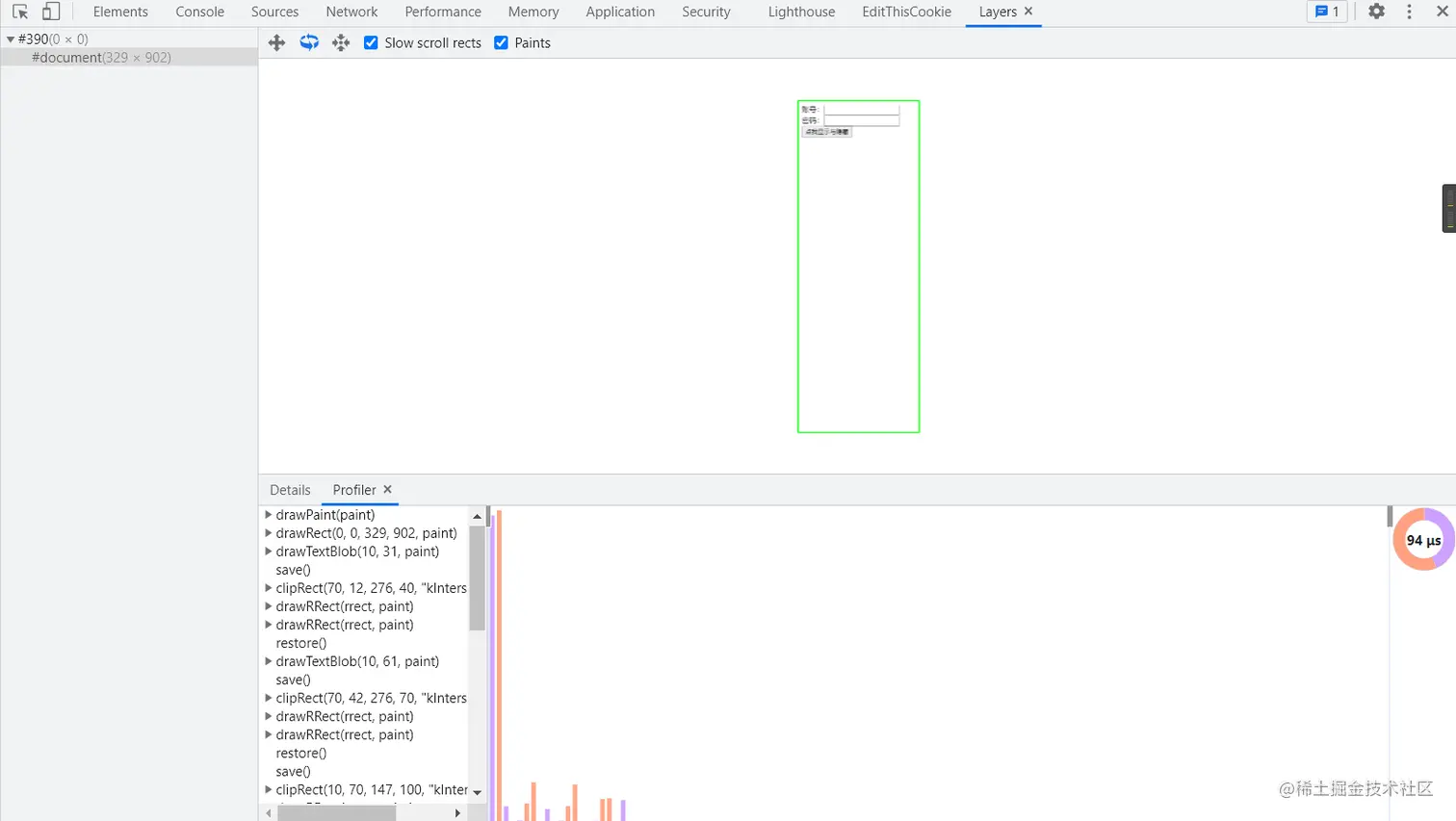Open the three-dot DevTools menu
The height and width of the screenshot is (821, 1456).
click(1410, 12)
